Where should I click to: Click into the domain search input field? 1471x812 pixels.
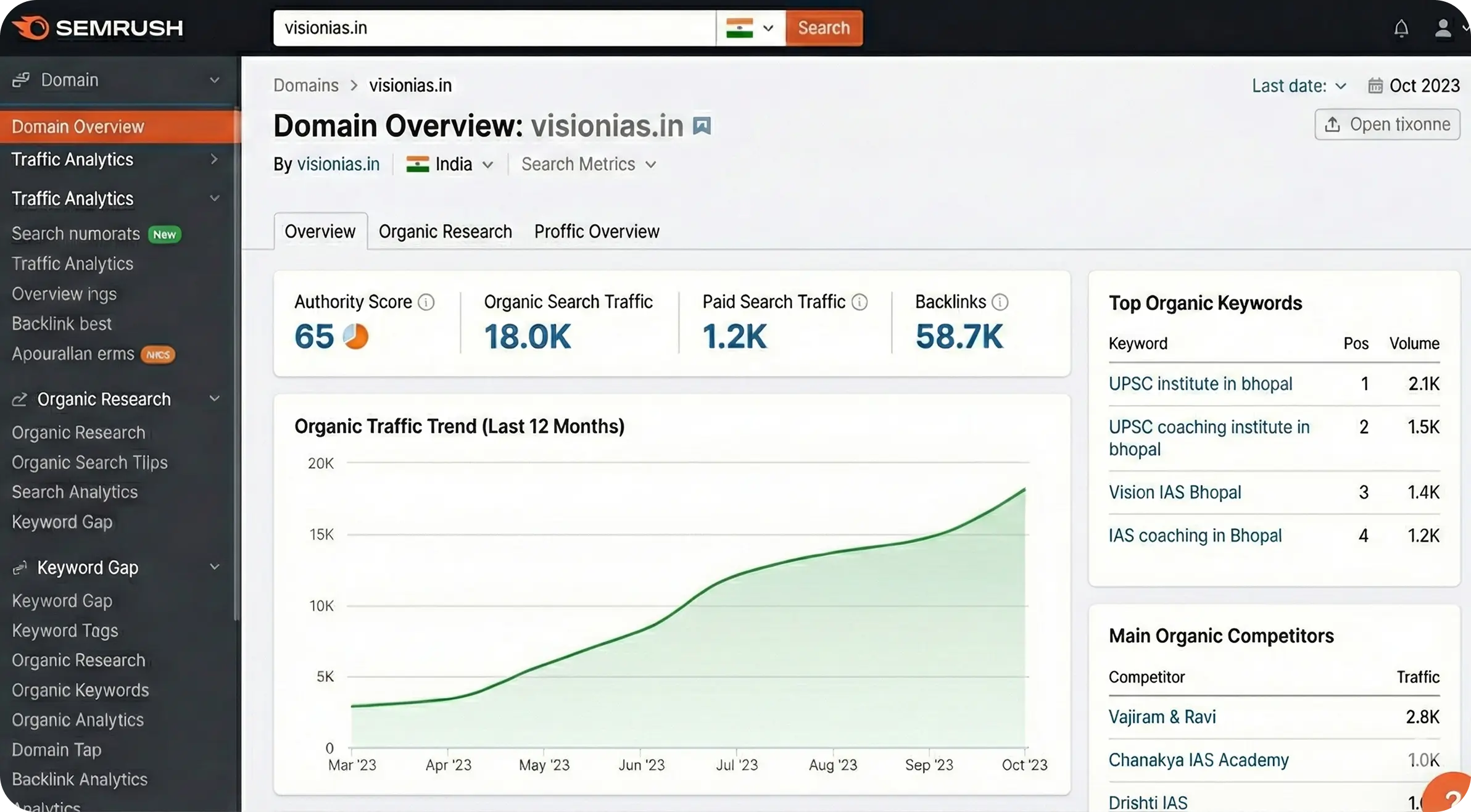click(x=494, y=28)
